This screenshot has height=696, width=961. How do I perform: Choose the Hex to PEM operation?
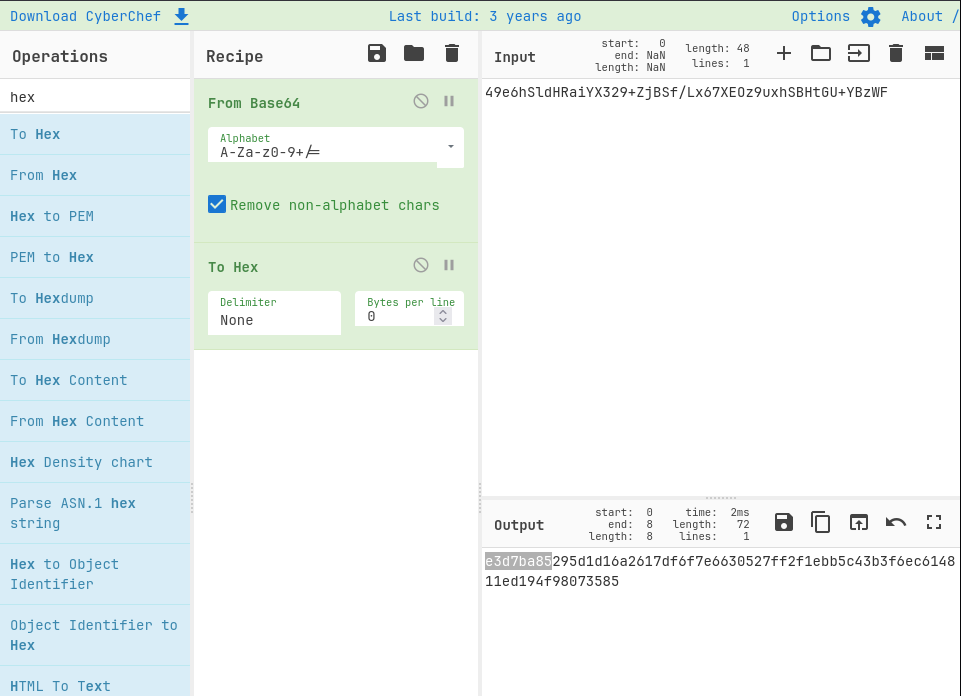click(95, 216)
